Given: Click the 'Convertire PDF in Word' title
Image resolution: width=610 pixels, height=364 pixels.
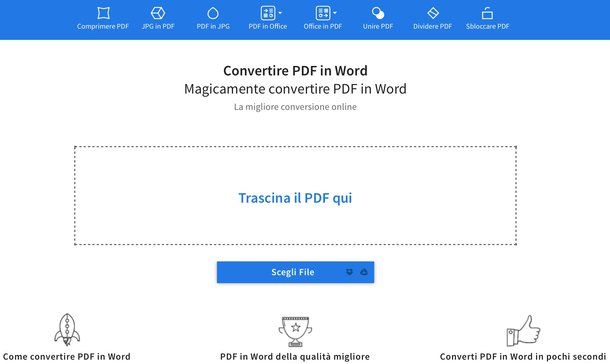Looking at the screenshot, I should pos(295,71).
